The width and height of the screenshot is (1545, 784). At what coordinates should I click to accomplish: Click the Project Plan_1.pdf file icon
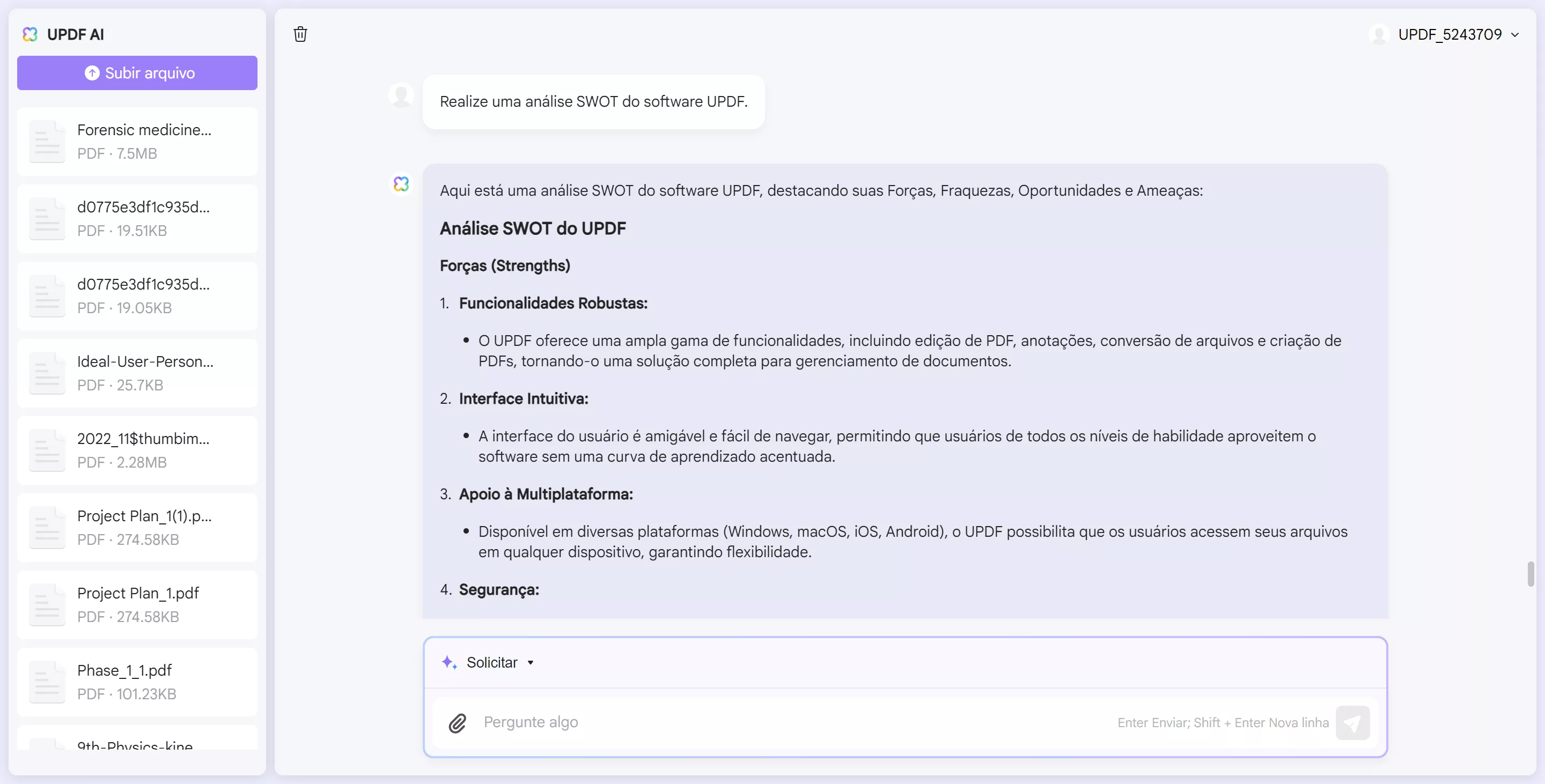tap(47, 605)
